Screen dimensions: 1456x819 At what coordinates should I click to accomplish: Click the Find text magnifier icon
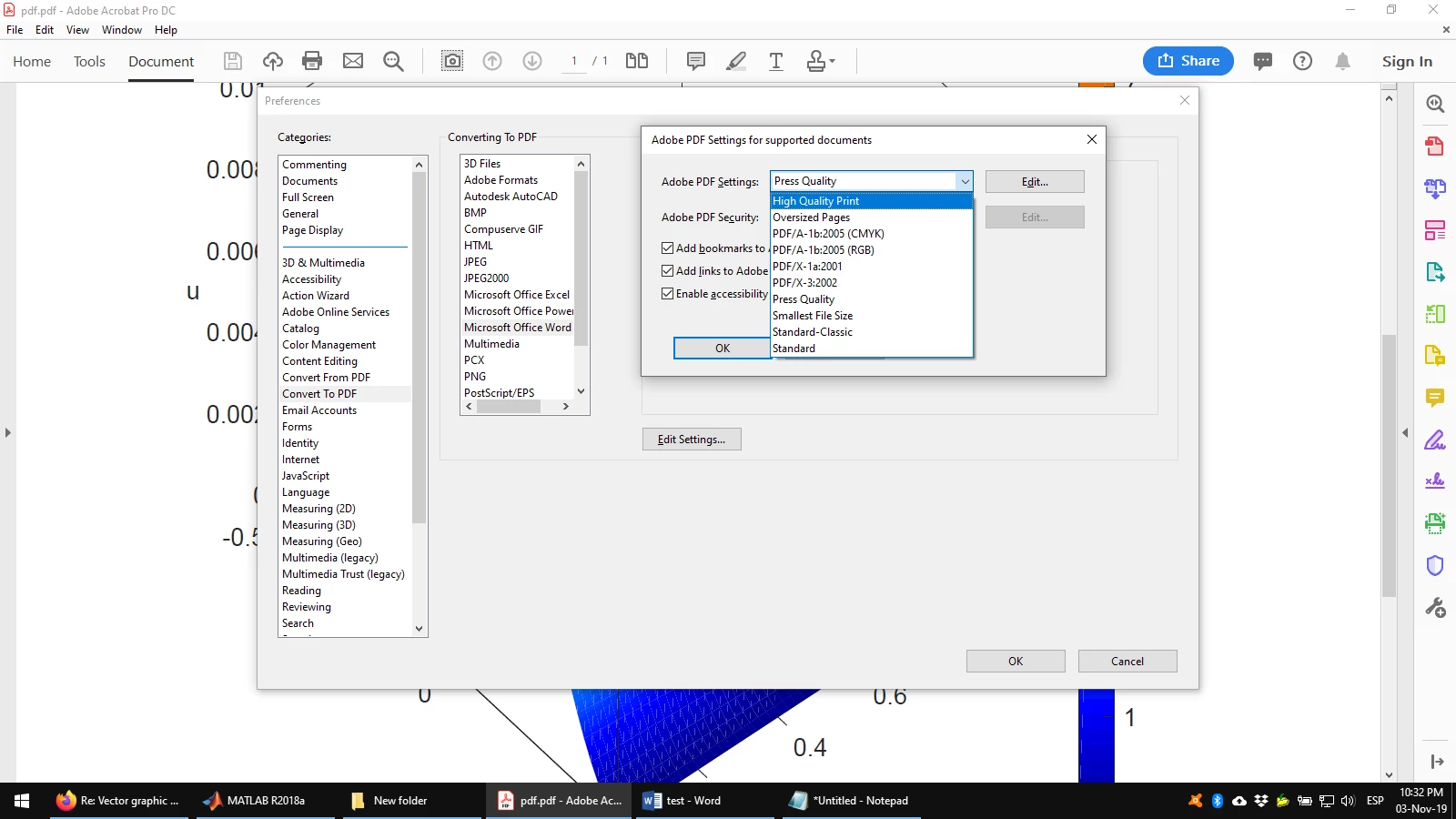pos(393,61)
